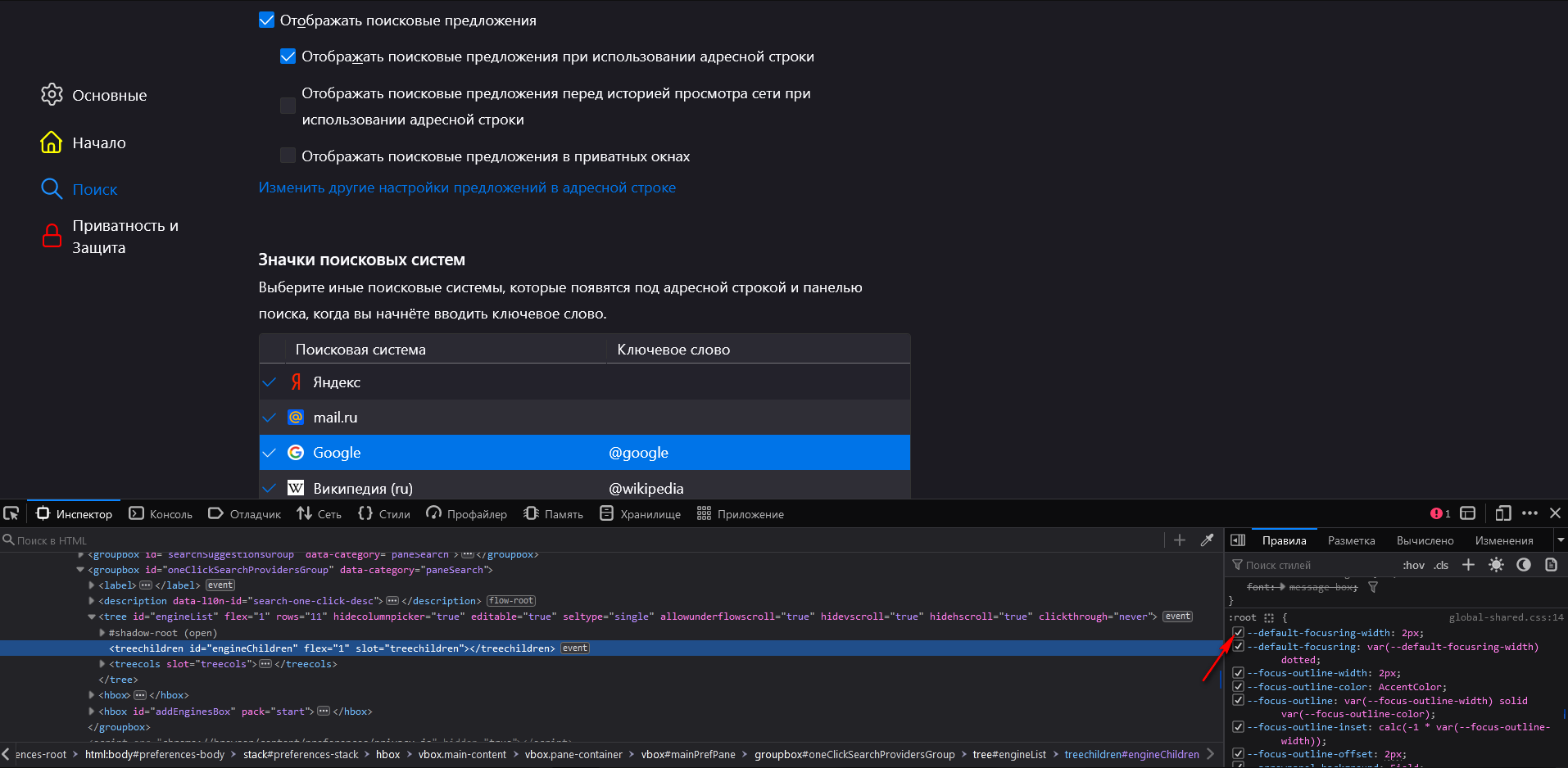This screenshot has height=768, width=1568.
Task: Check suggestions перед историей просмотра сети
Action: 288,106
